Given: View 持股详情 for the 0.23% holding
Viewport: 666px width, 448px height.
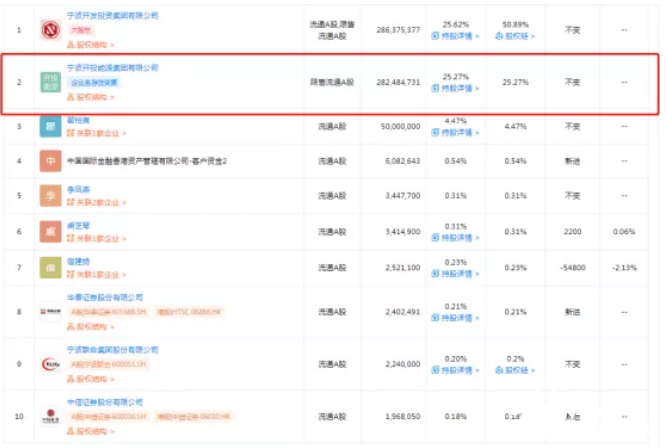Looking at the screenshot, I should tap(455, 274).
